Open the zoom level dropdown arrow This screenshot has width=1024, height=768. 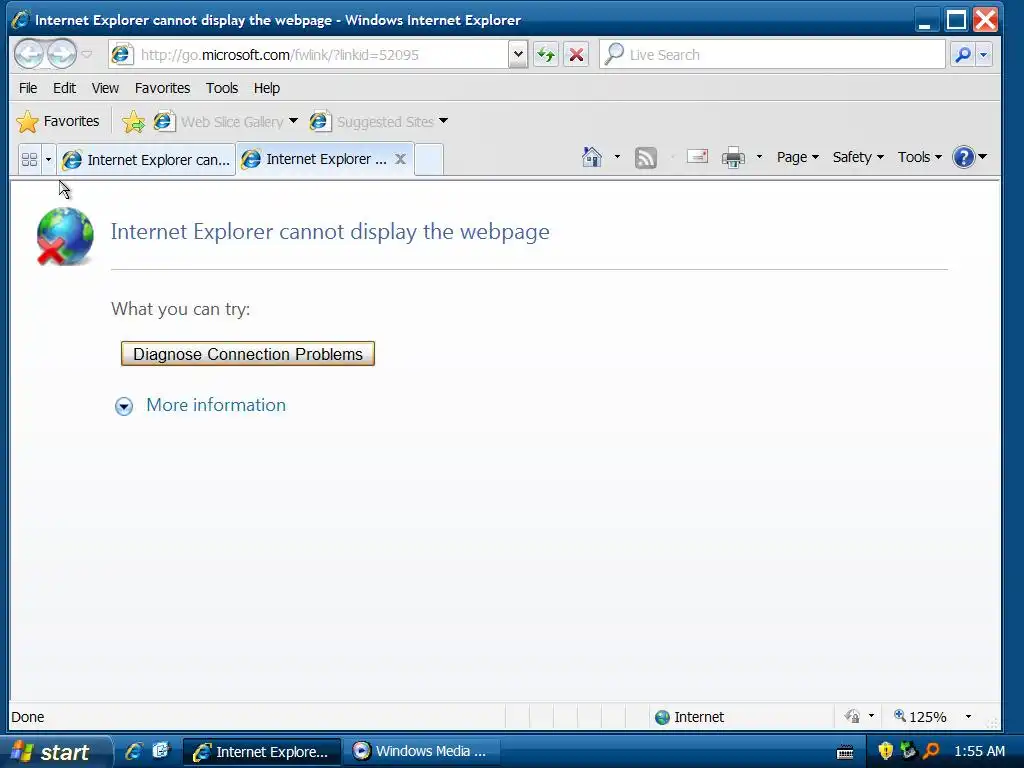pos(968,717)
